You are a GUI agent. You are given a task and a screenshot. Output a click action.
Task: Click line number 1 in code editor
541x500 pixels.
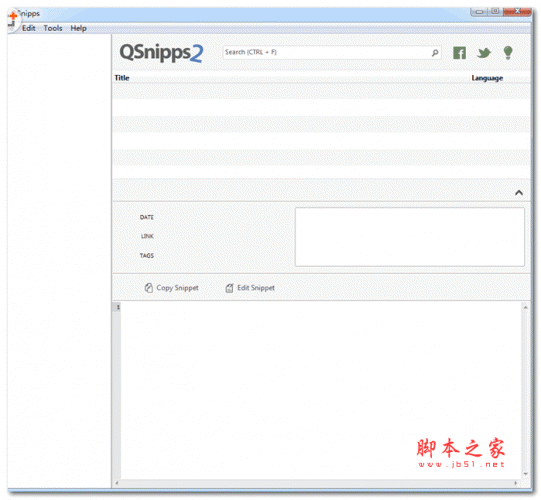tap(118, 307)
